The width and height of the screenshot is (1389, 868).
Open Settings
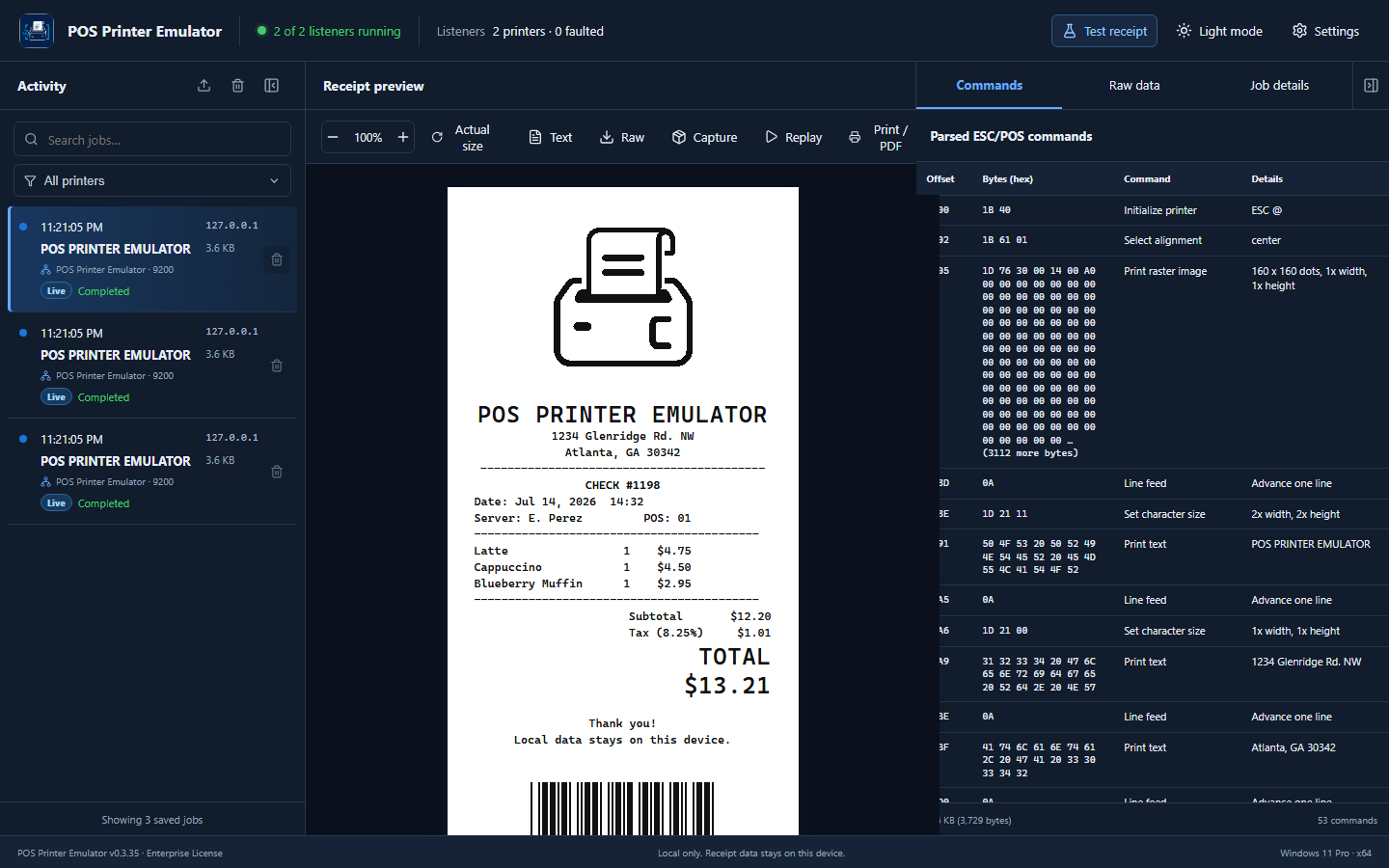coord(1325,31)
